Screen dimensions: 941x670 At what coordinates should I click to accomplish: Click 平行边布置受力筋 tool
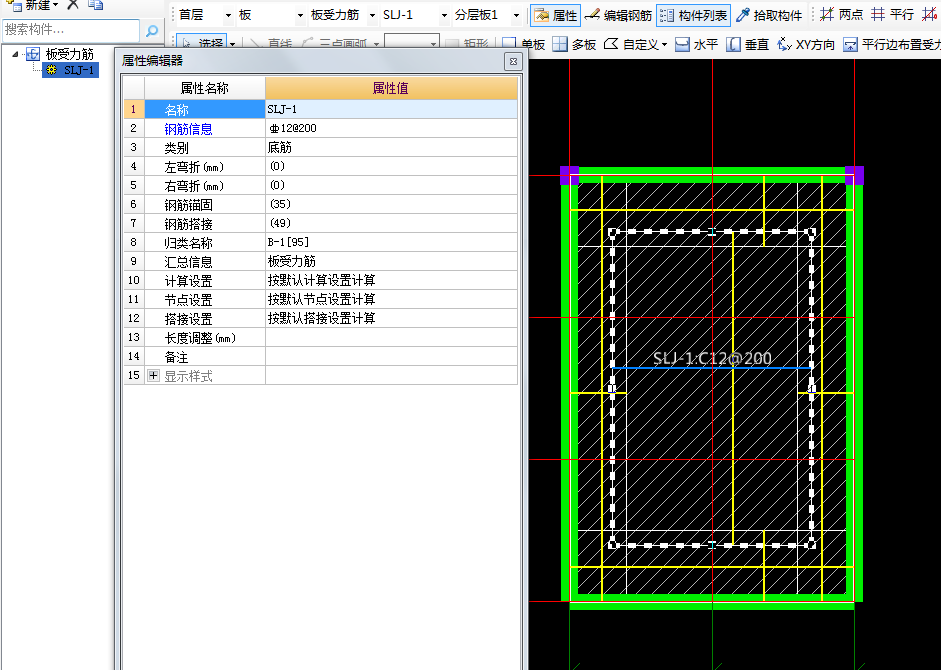(x=891, y=44)
